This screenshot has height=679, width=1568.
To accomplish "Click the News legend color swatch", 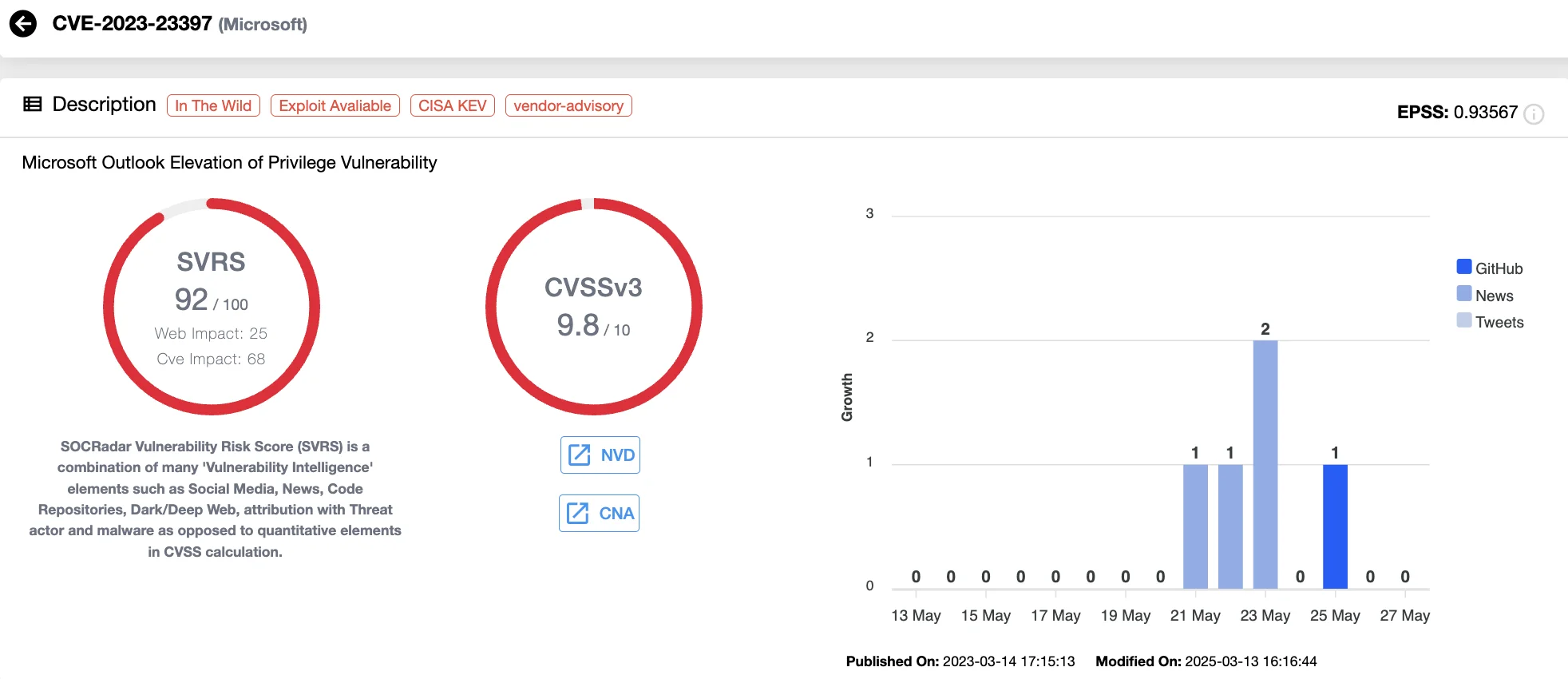I will [1464, 293].
